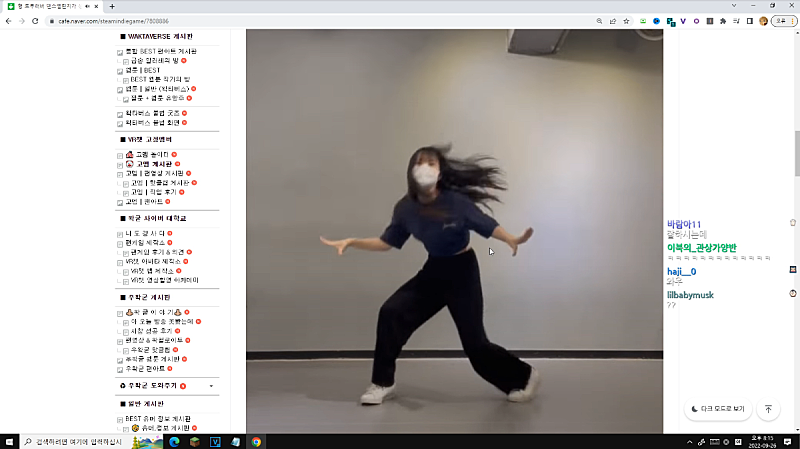800x449 pixels.
Task: Show hidden system tray icons
Action: [689, 442]
